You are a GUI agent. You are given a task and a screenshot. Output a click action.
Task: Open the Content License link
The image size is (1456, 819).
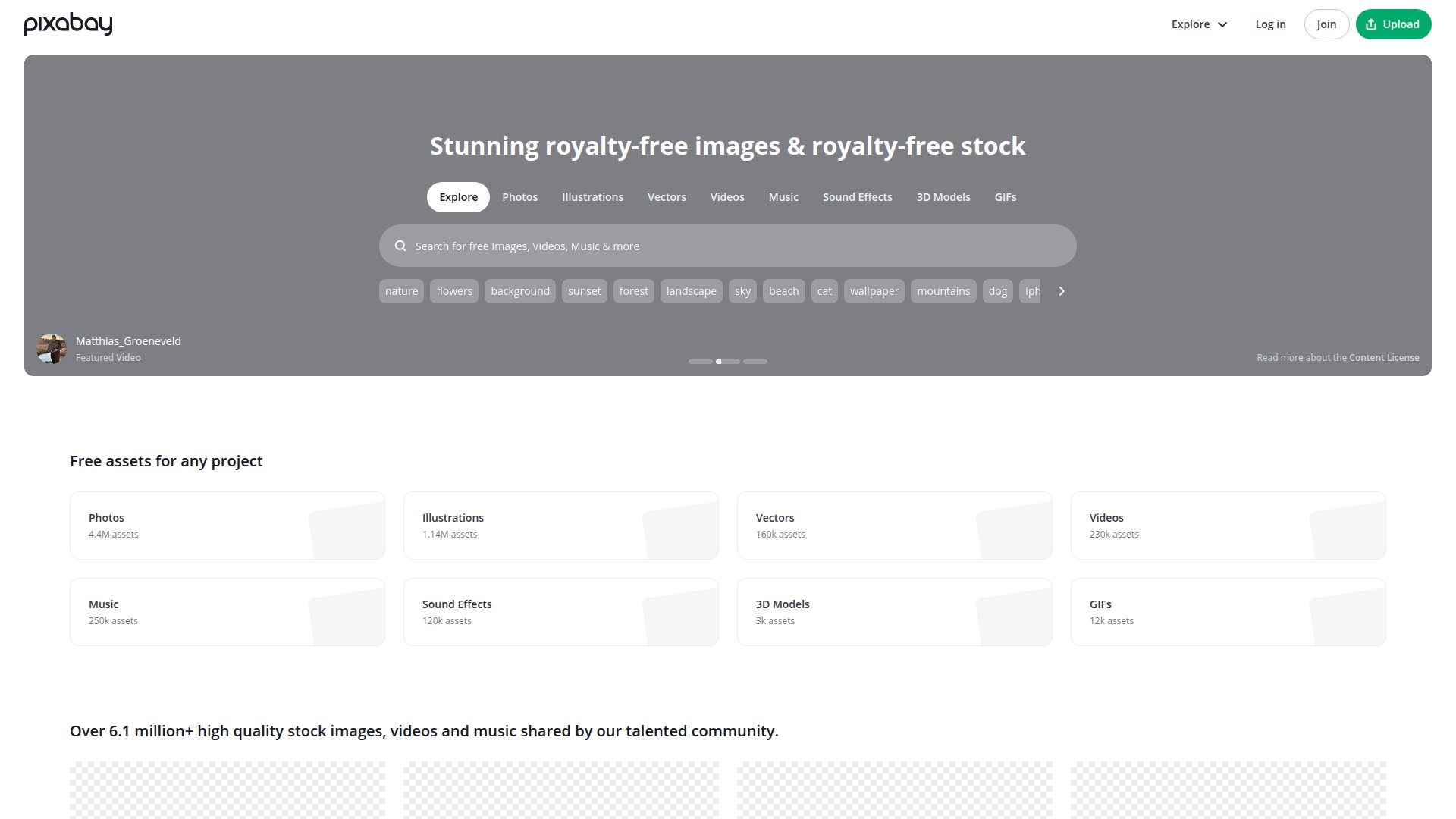1384,358
